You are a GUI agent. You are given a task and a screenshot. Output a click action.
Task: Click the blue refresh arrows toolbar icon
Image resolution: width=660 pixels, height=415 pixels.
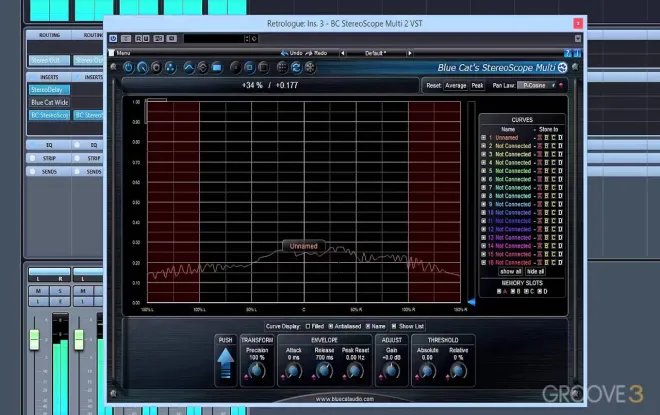296,67
